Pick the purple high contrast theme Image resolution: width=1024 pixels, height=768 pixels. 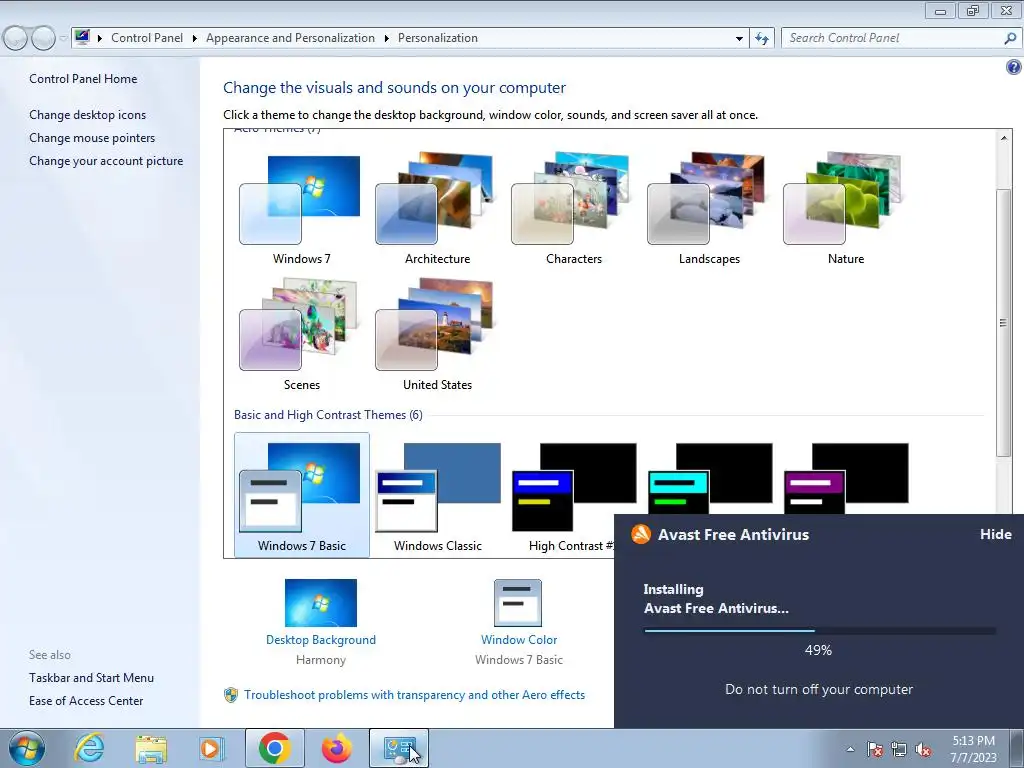click(x=845, y=479)
